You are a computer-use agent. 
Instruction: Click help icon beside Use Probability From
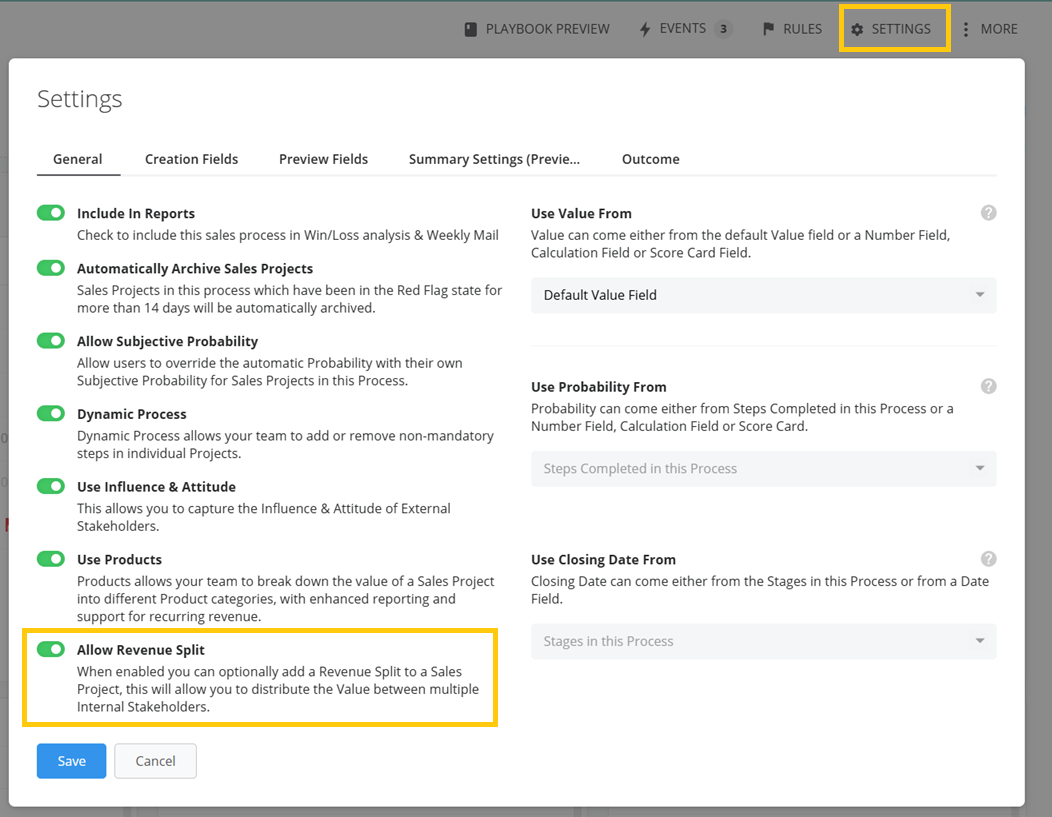tap(988, 386)
